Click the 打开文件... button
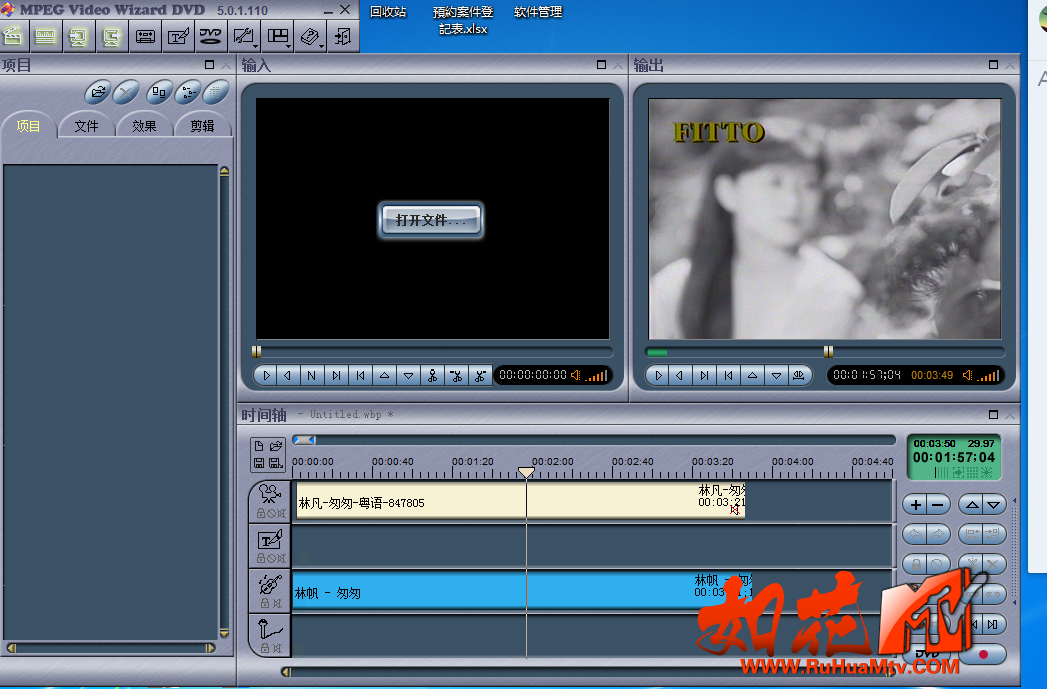The image size is (1047, 689). [x=431, y=220]
